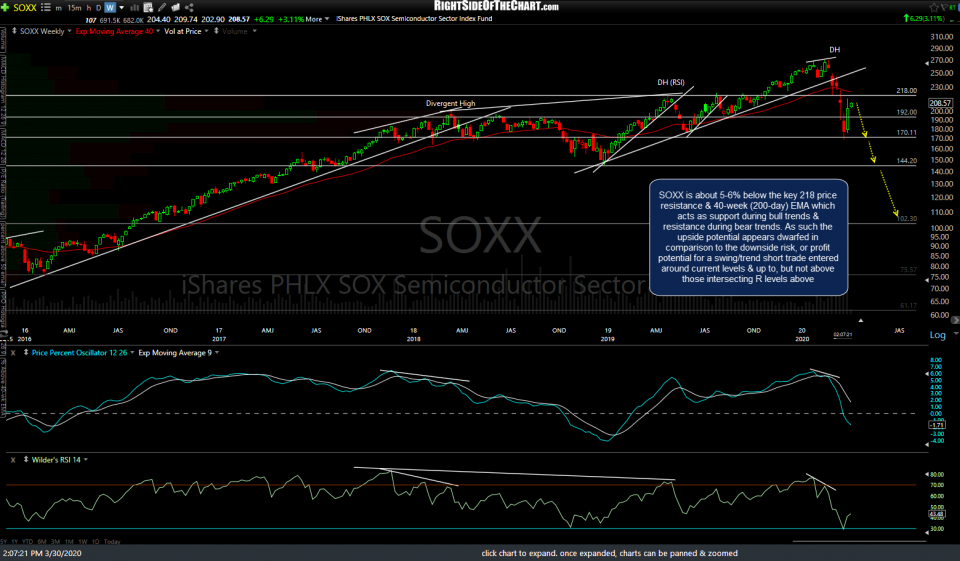This screenshot has width=960, height=561.
Task: Select the minute (m) timeframe
Action: pyautogui.click(x=59, y=8)
